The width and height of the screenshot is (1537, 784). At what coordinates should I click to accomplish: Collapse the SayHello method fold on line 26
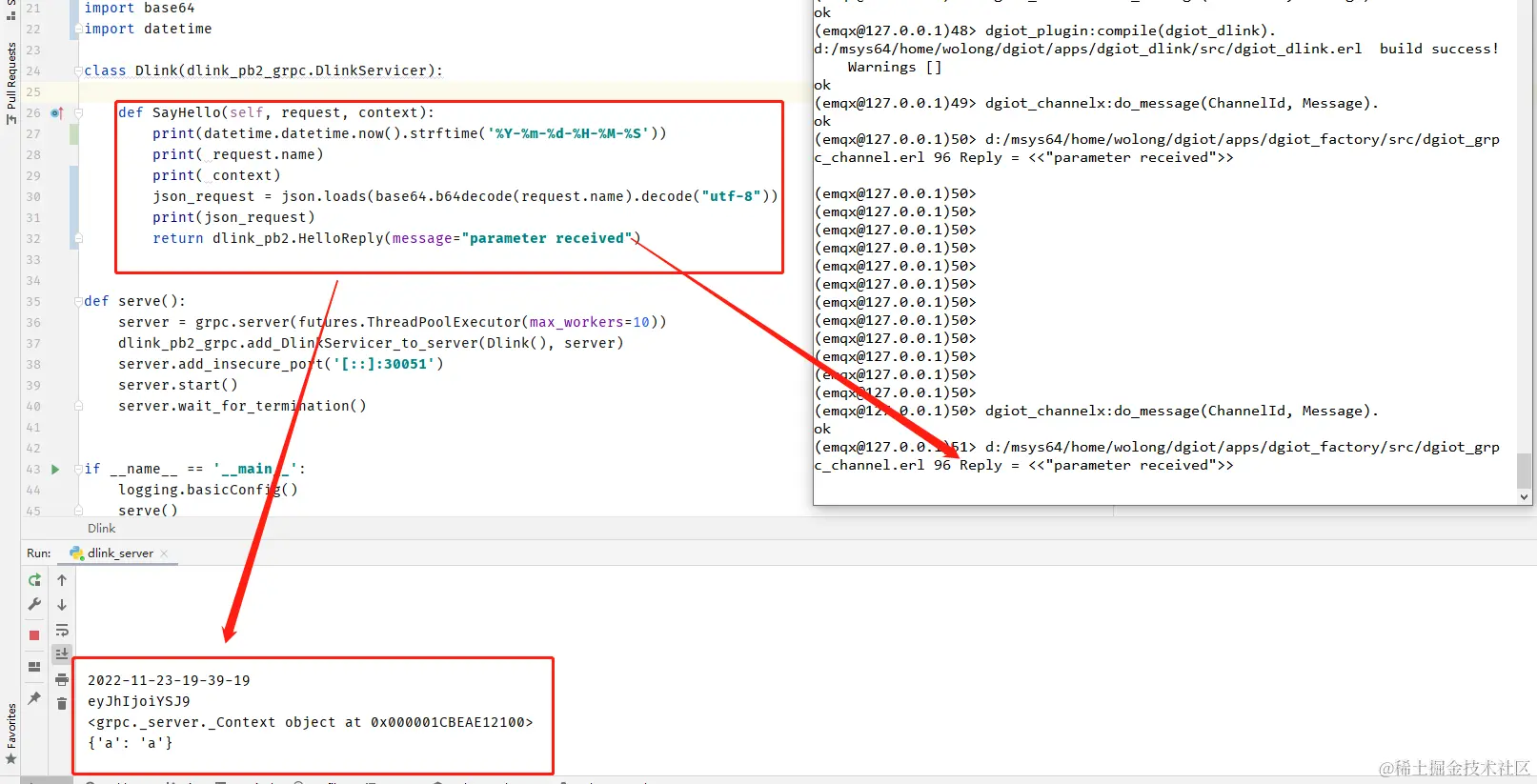point(79,112)
